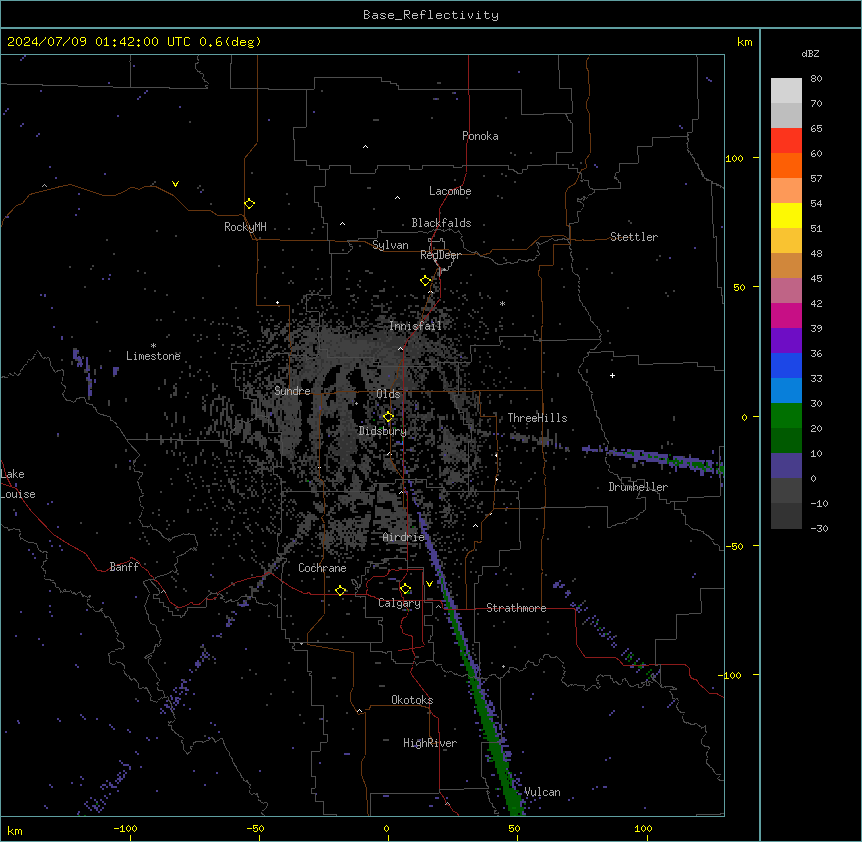Select the Drumheller label
862x842 pixels.
(638, 487)
